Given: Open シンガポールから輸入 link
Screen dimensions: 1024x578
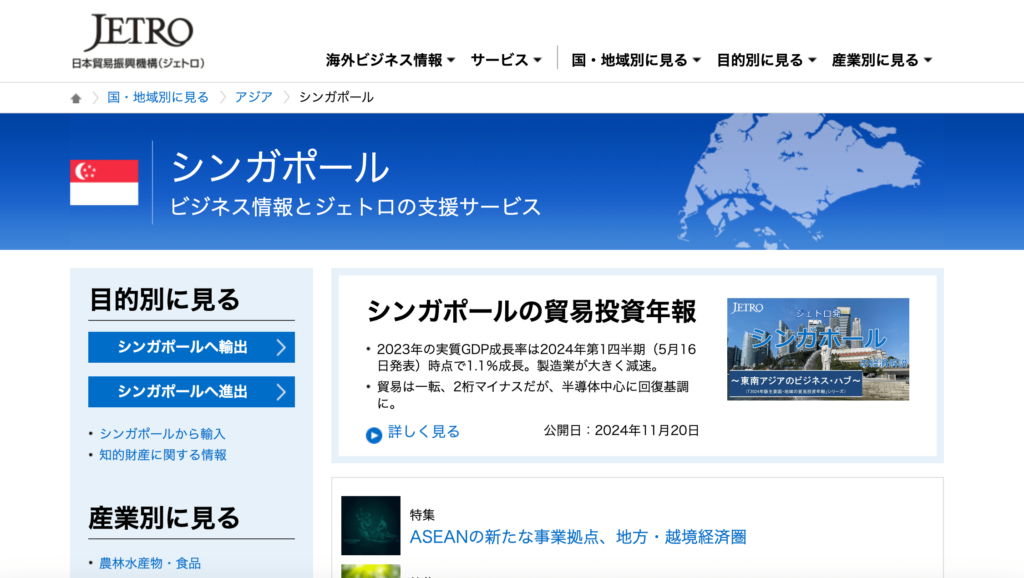Looking at the screenshot, I should (x=162, y=434).
